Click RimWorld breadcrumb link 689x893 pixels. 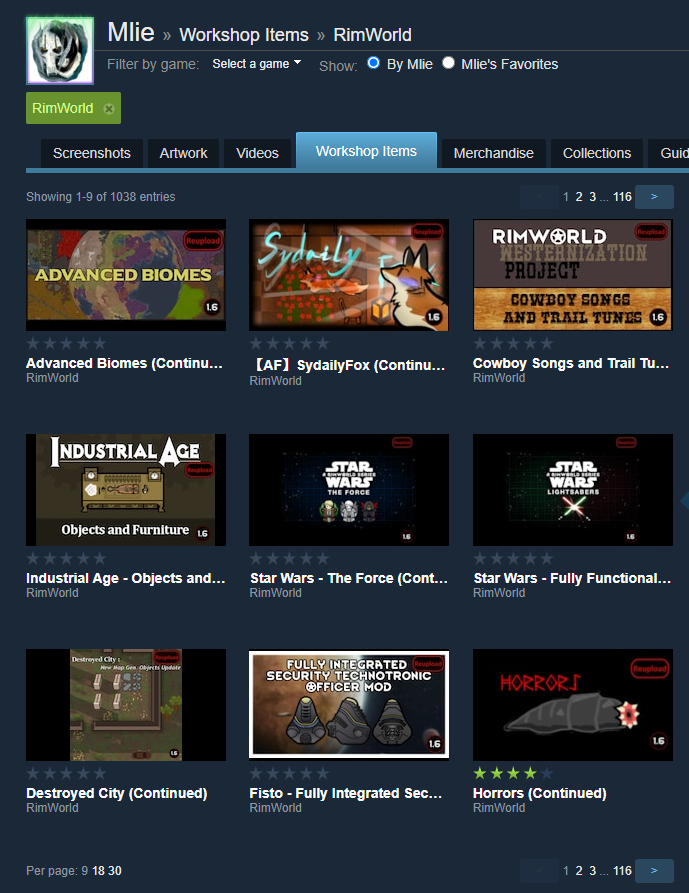tap(372, 35)
